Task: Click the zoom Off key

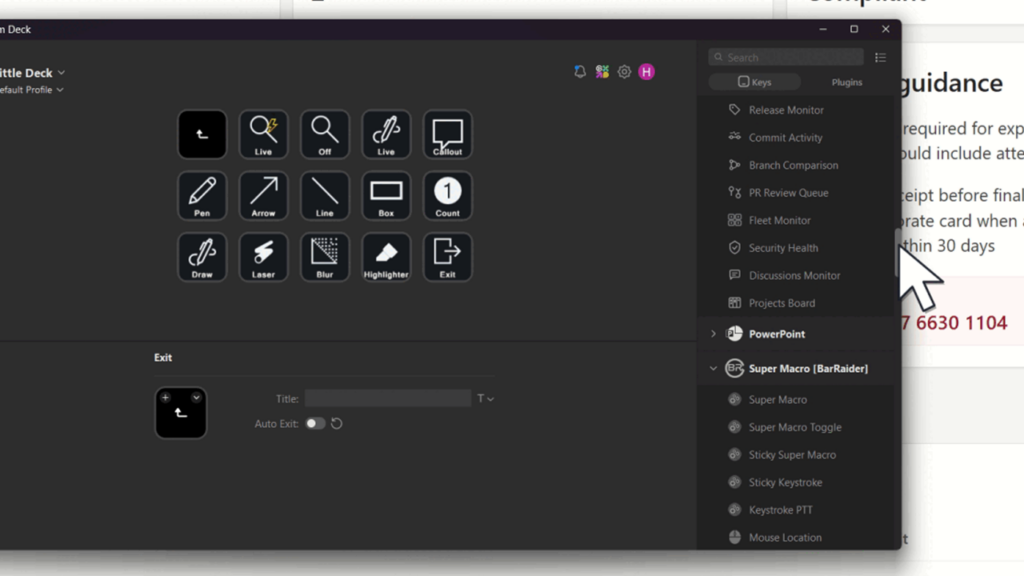Action: (x=325, y=135)
